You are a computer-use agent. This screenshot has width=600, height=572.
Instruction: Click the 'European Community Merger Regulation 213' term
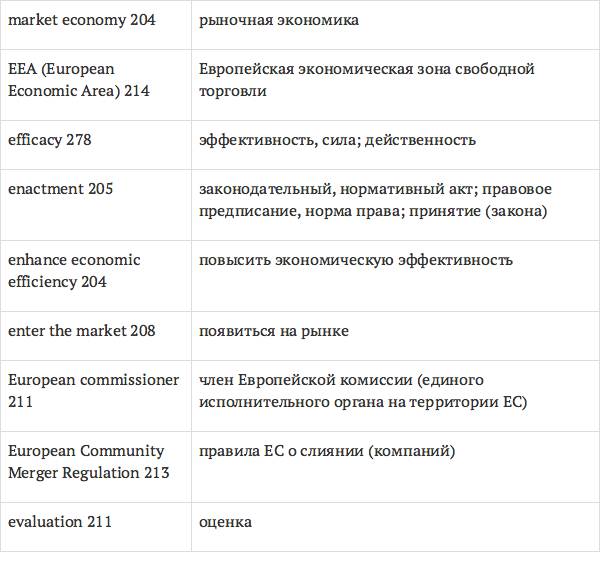pos(88,462)
